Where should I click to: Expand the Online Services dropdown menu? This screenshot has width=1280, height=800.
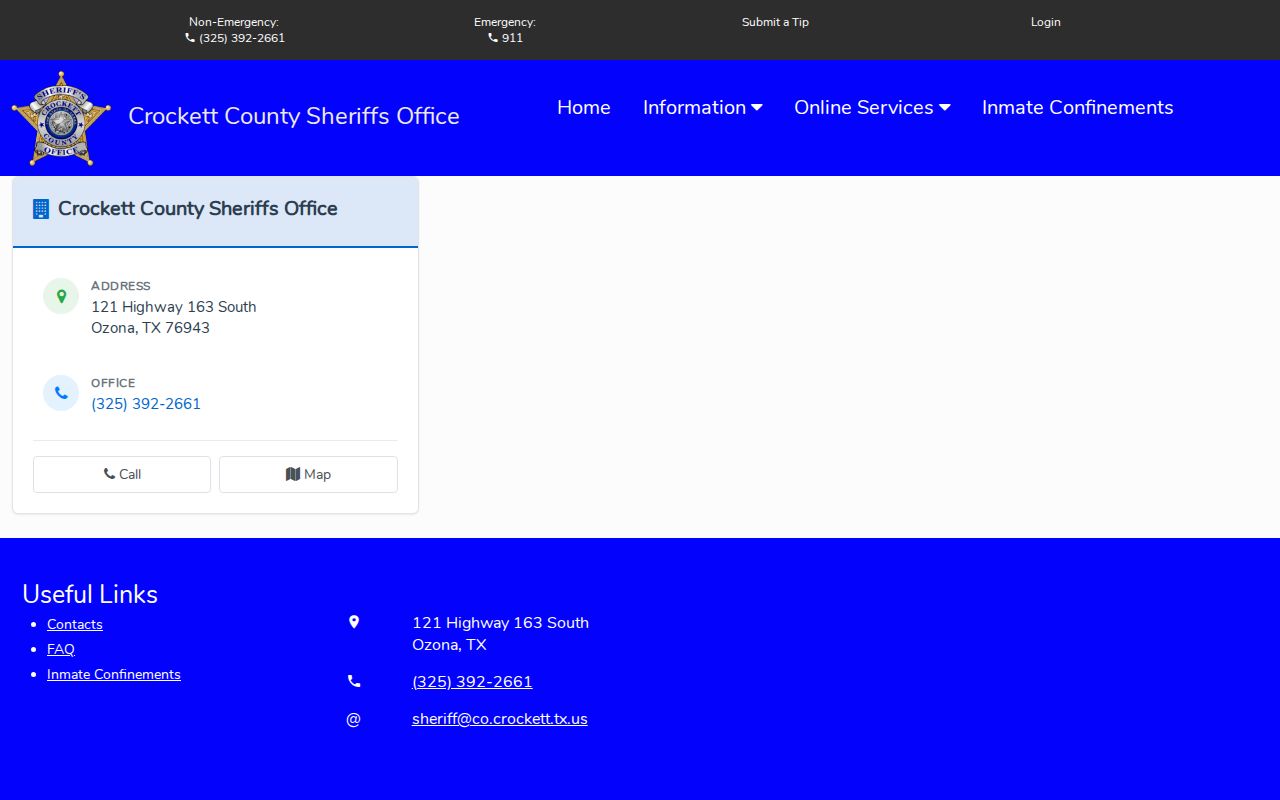pyautogui.click(x=872, y=107)
